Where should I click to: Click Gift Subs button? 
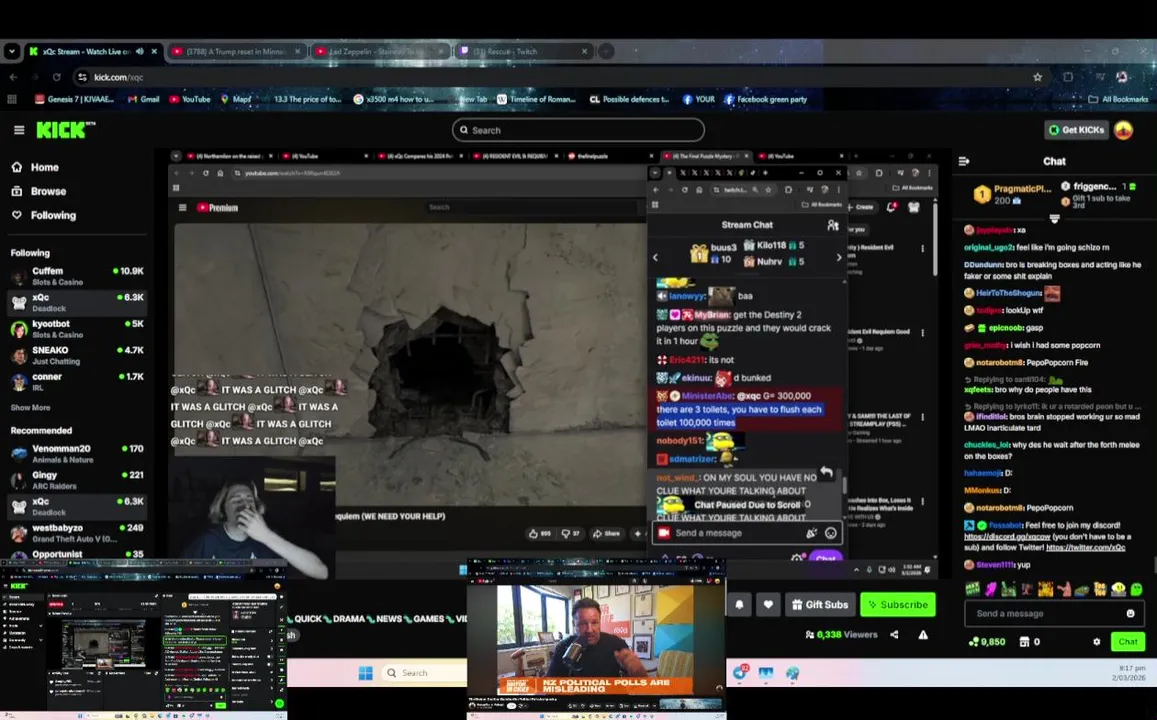point(821,604)
